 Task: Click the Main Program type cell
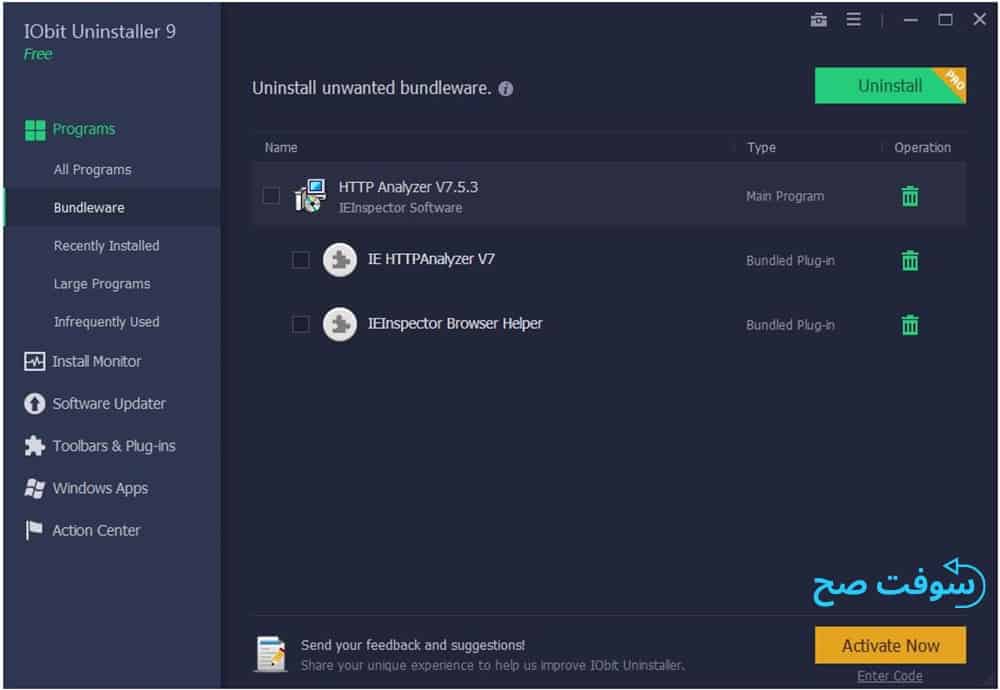(785, 196)
